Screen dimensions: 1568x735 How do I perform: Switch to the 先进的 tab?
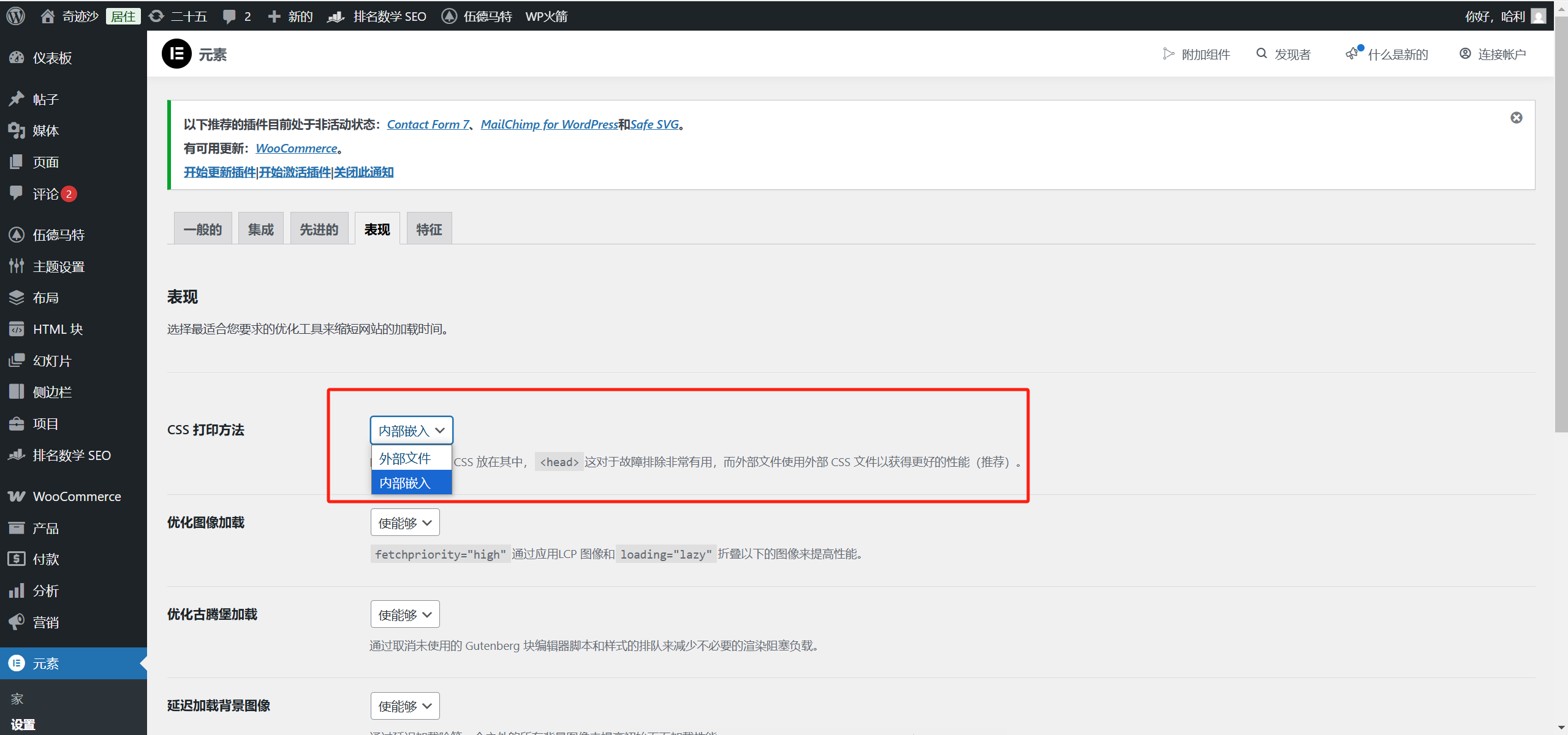point(319,229)
